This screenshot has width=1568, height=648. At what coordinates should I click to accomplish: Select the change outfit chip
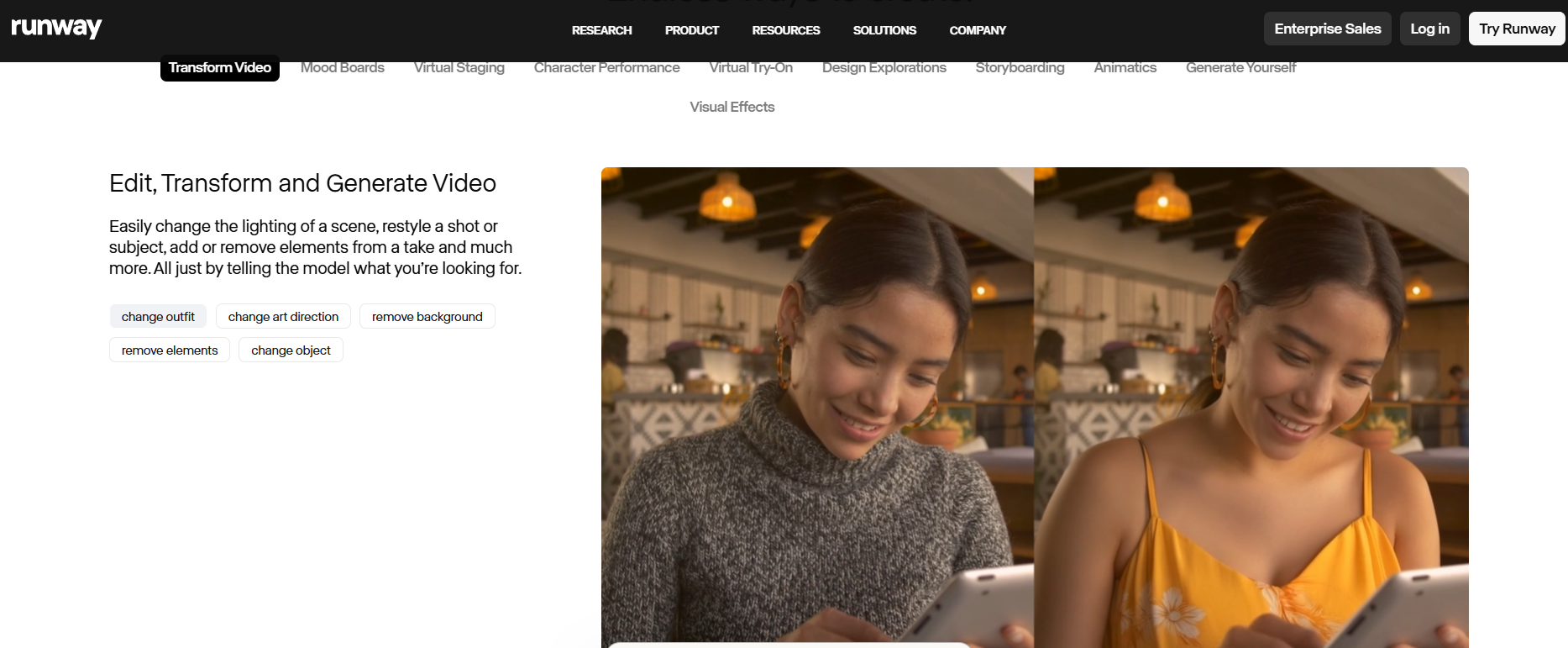158,317
